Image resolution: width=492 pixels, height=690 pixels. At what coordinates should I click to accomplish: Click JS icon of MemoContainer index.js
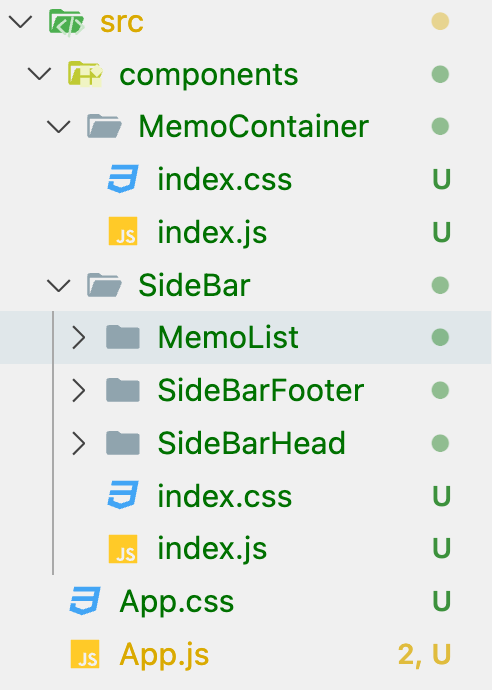[x=123, y=231]
